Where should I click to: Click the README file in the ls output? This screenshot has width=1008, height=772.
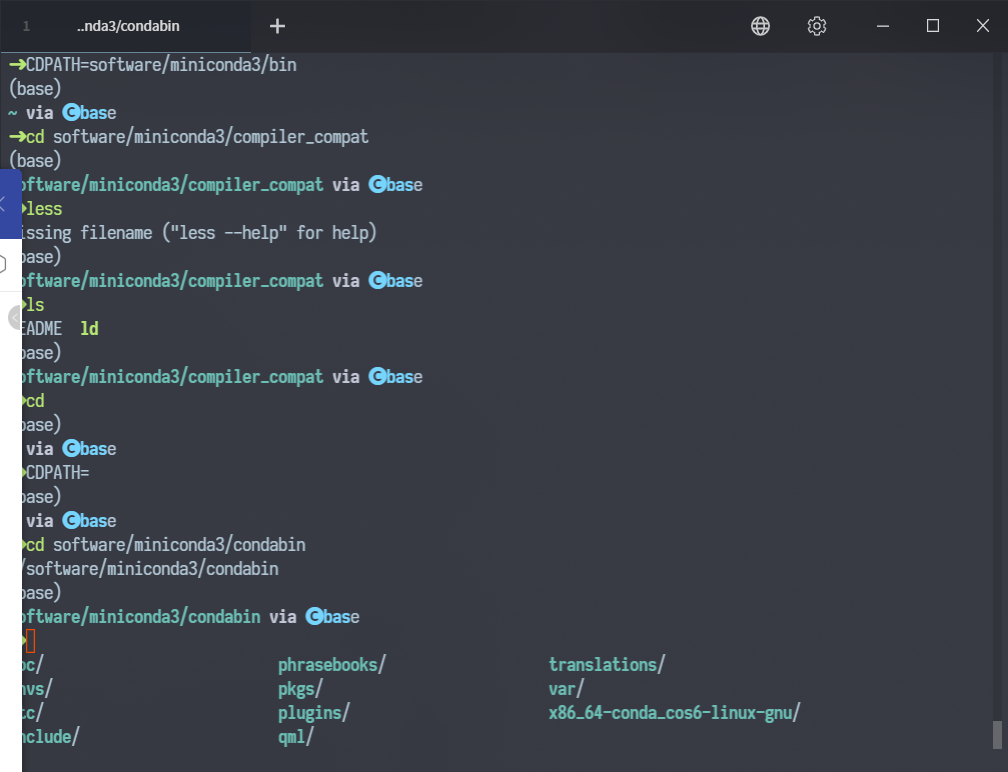pyautogui.click(x=40, y=328)
